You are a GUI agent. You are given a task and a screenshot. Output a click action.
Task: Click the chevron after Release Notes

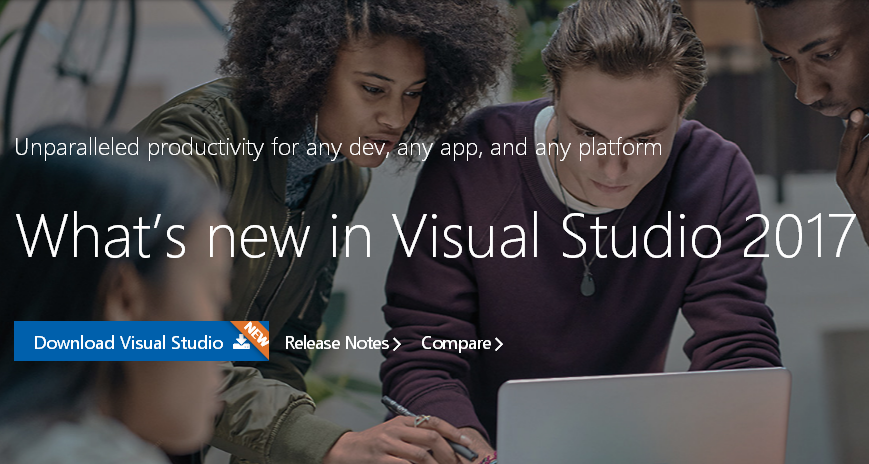[396, 344]
